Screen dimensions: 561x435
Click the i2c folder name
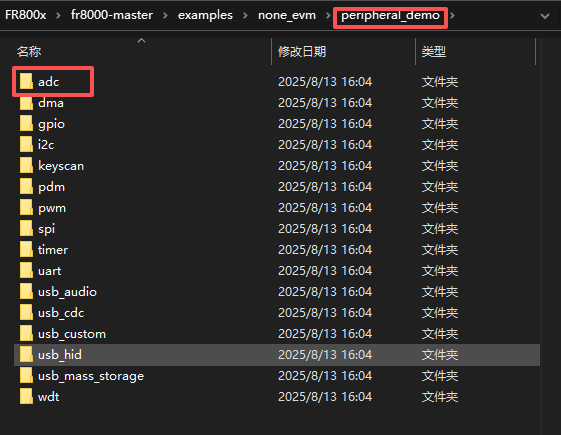tap(46, 145)
